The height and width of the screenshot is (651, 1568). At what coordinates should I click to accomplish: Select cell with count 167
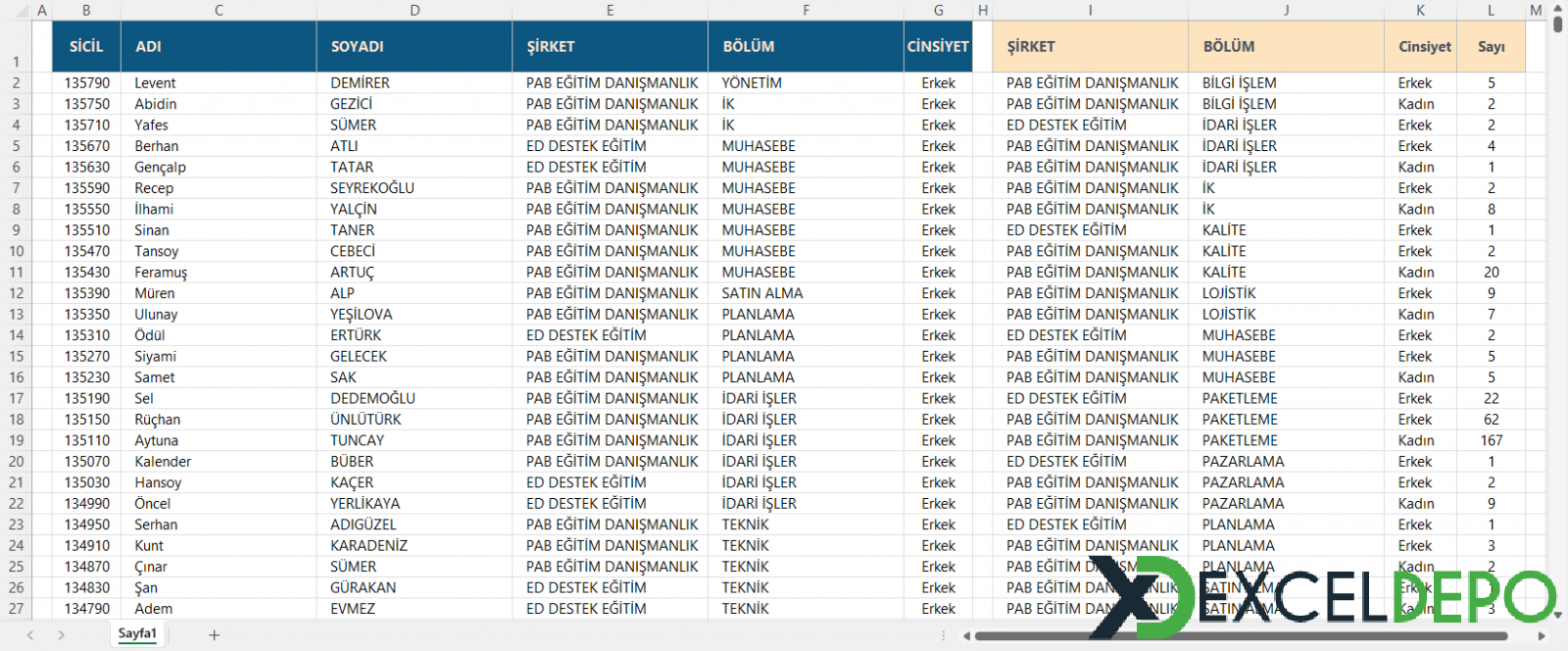coord(1491,440)
